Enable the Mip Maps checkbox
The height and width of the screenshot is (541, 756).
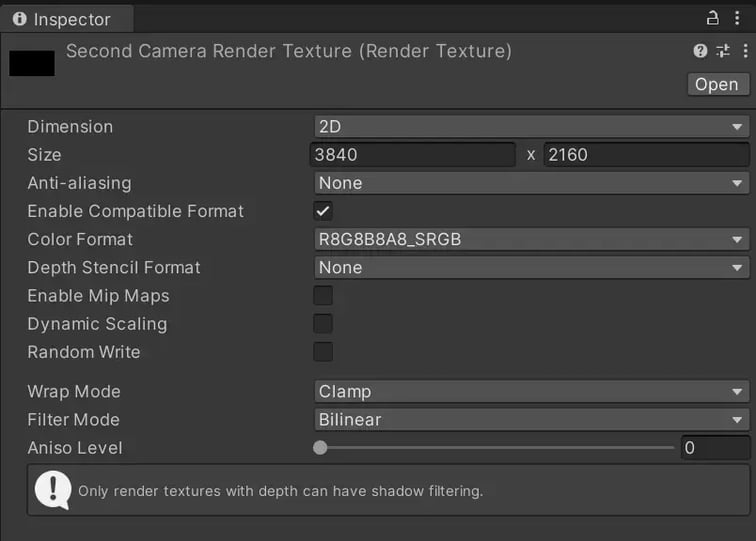(x=323, y=296)
